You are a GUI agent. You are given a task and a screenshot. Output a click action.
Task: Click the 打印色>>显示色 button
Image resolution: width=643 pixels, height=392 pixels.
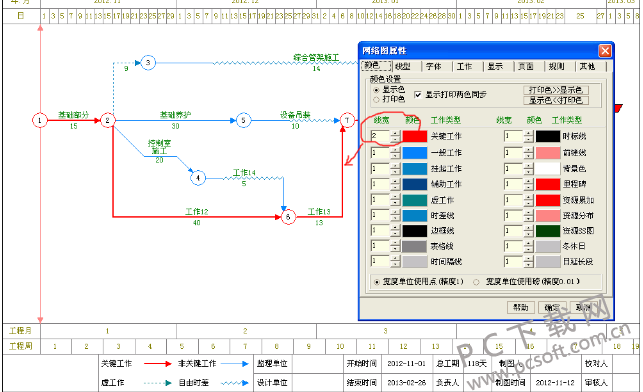(x=556, y=90)
